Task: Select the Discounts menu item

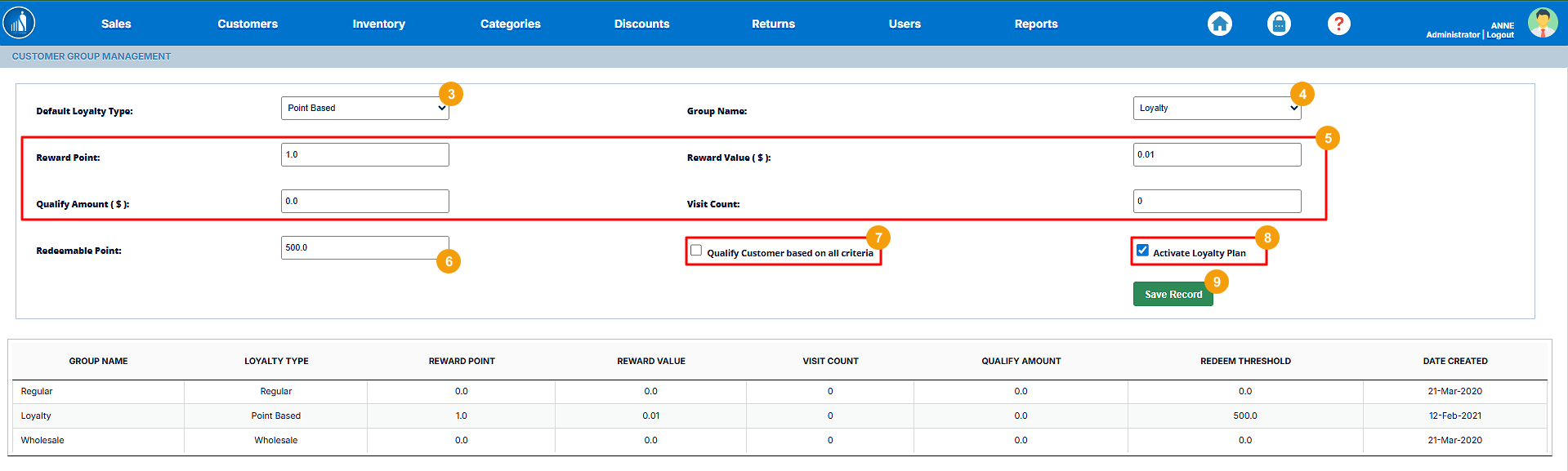Action: pos(641,24)
